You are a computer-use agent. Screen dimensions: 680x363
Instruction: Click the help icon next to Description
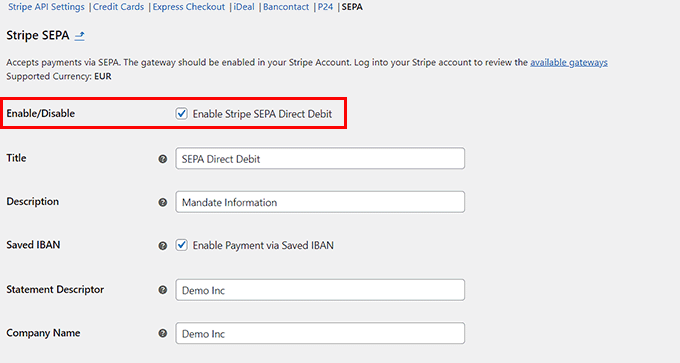point(163,203)
